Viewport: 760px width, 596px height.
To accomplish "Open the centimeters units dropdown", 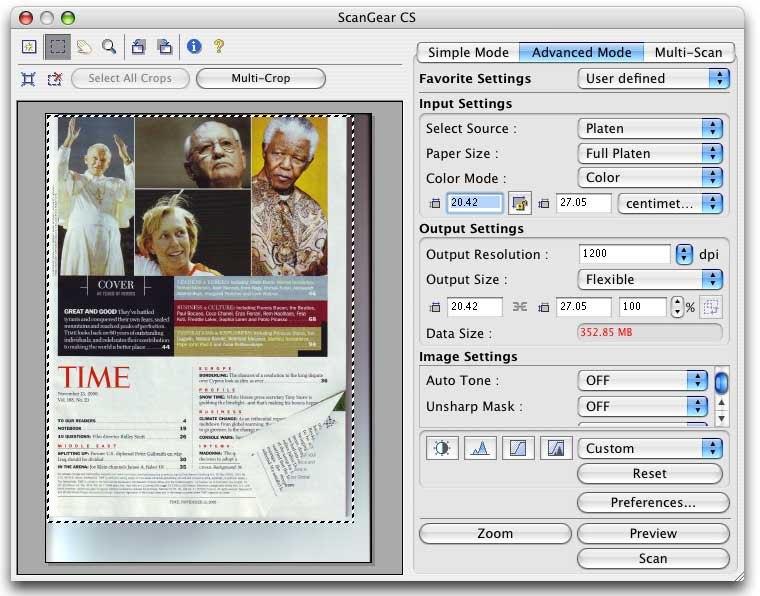I will [670, 204].
